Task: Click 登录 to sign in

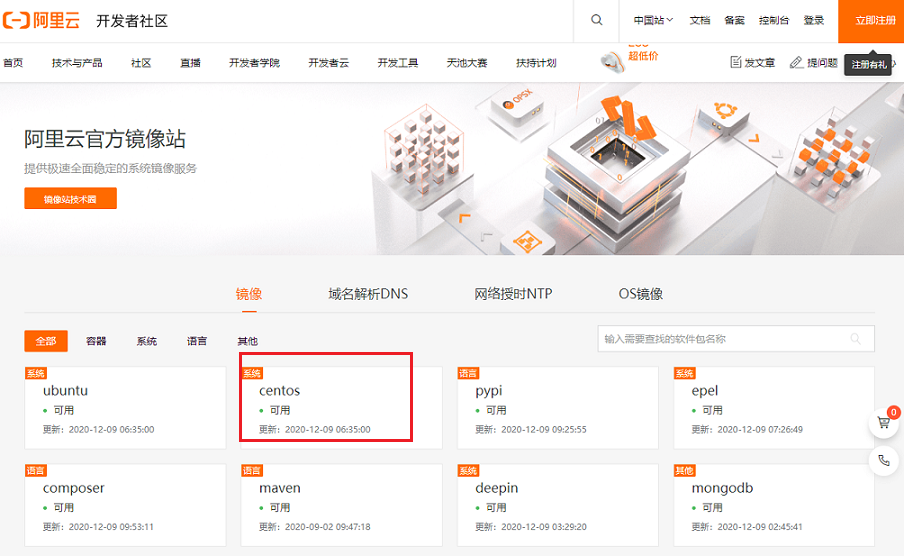Action: 813,20
